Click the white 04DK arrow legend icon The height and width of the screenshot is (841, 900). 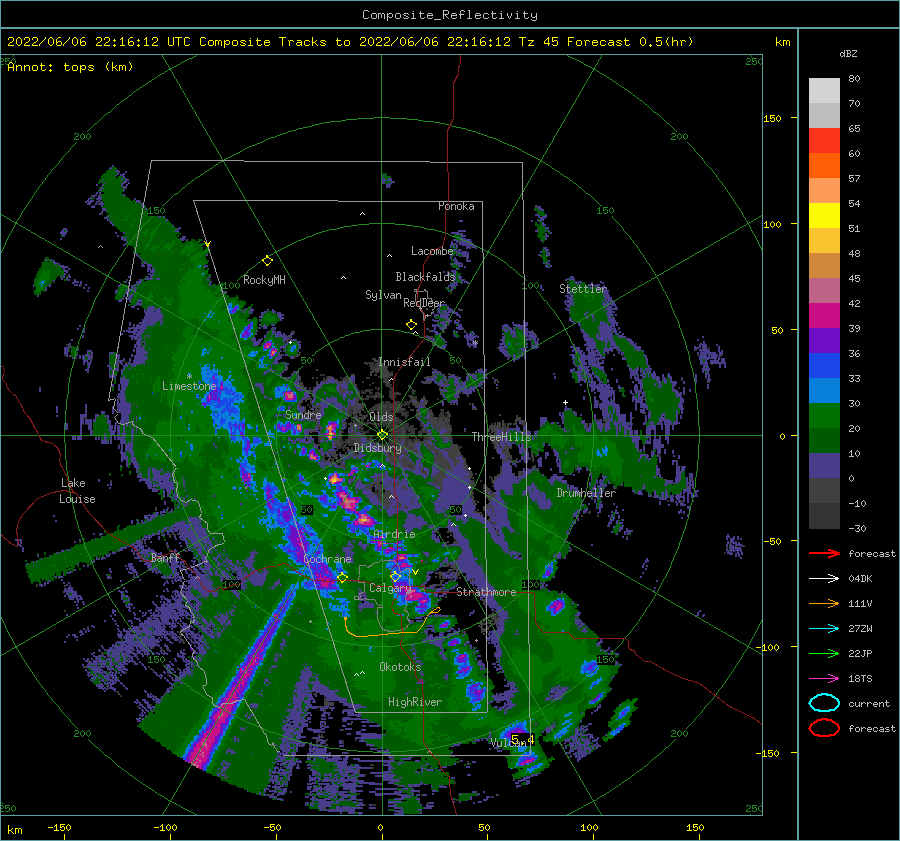(824, 578)
